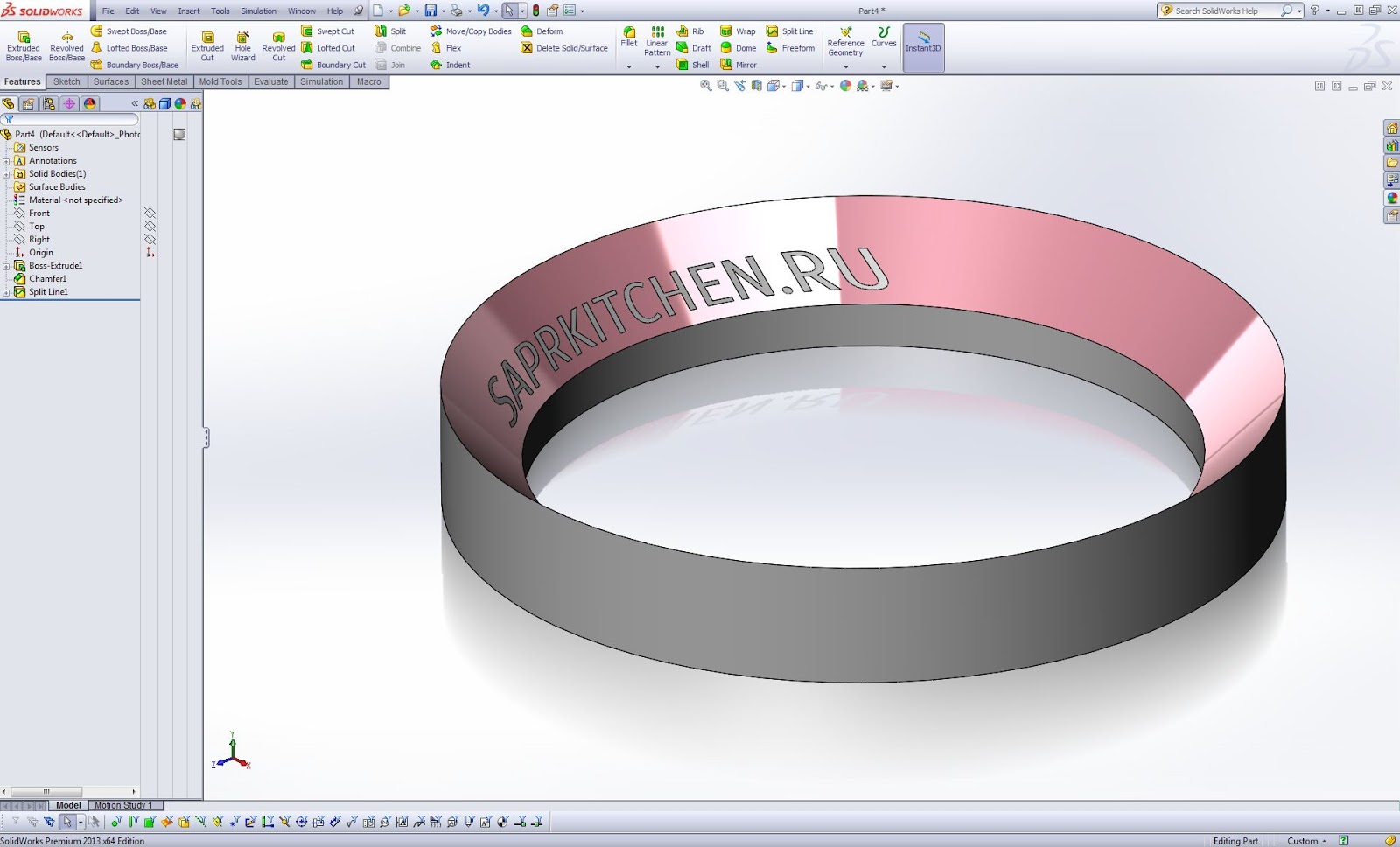Click Delete Solid/Surface tool
The height and width of the screenshot is (847, 1400).
pos(564,48)
